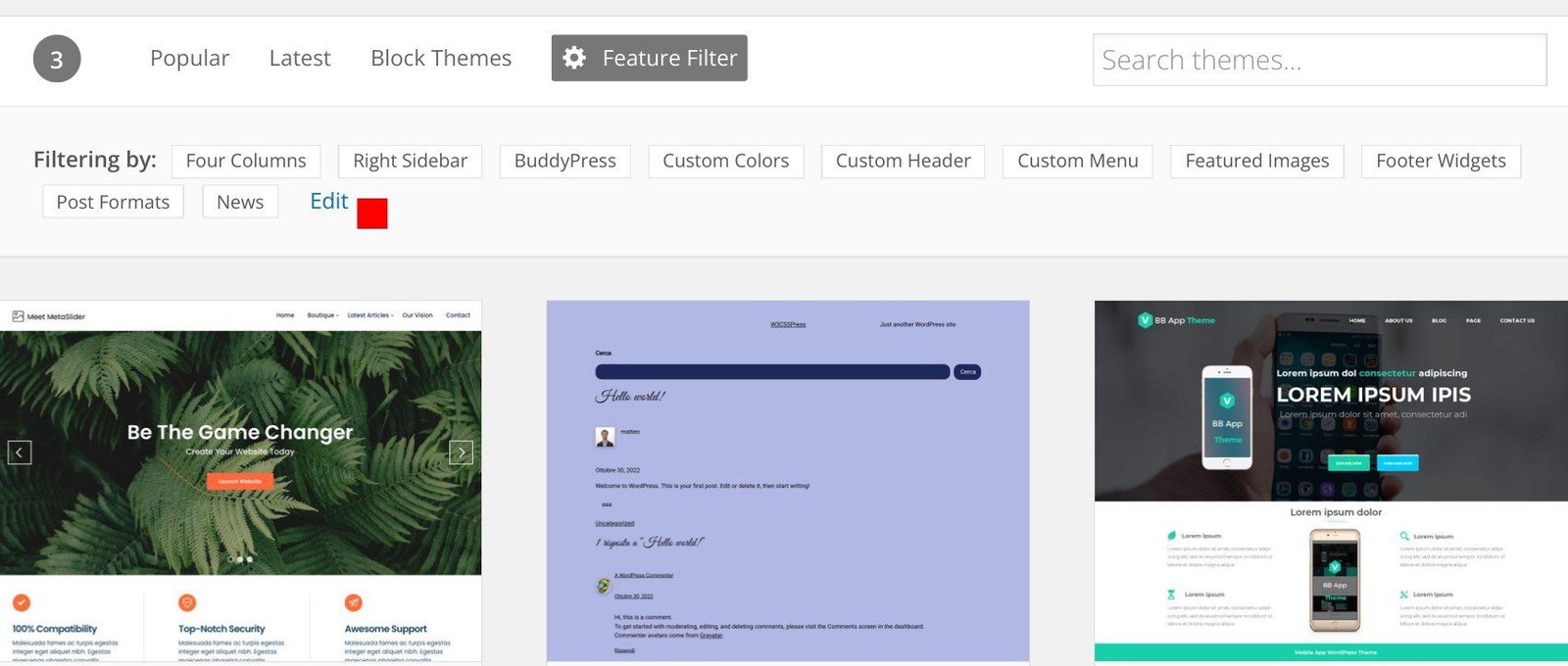Click the Cerca button in blue theme preview
This screenshot has width=1568, height=666.
point(967,372)
